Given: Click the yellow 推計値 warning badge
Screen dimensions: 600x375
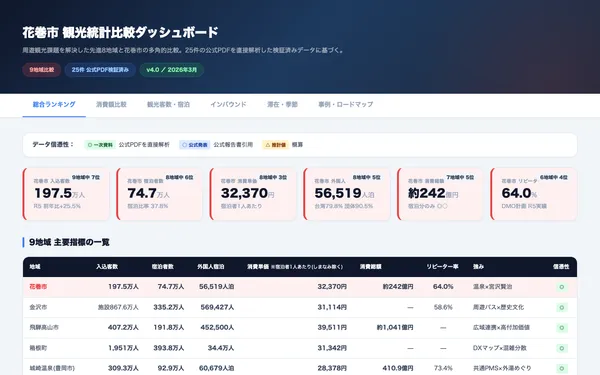Looking at the screenshot, I should point(276,145).
